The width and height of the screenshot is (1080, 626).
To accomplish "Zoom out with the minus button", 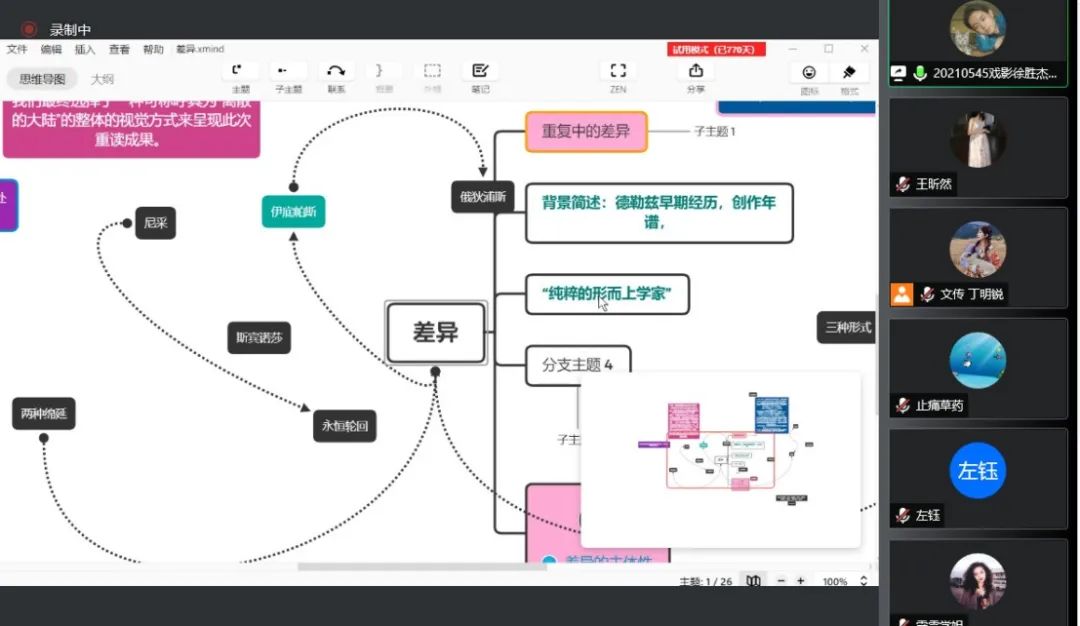I will coord(781,581).
